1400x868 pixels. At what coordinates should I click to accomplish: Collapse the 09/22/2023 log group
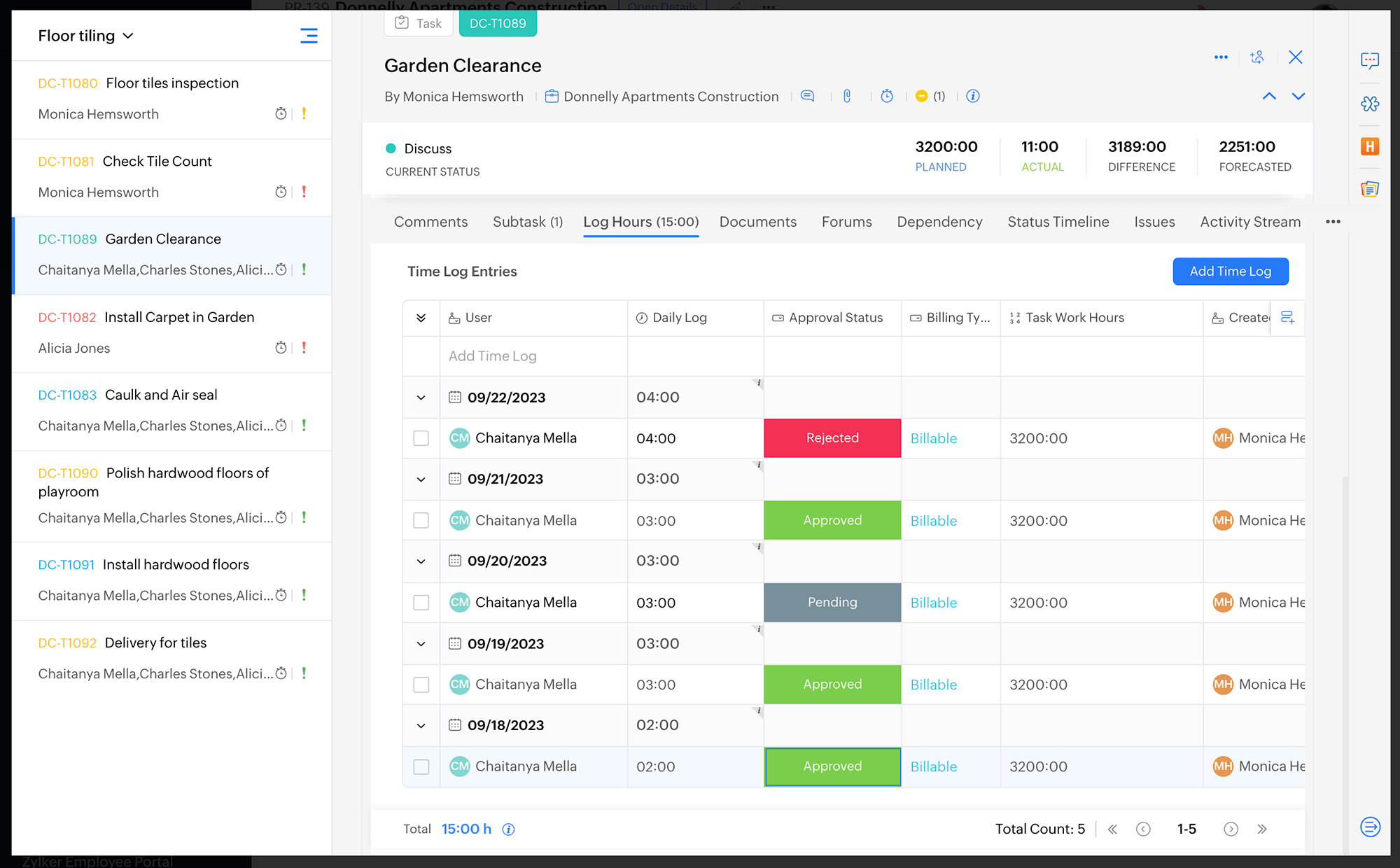click(421, 398)
